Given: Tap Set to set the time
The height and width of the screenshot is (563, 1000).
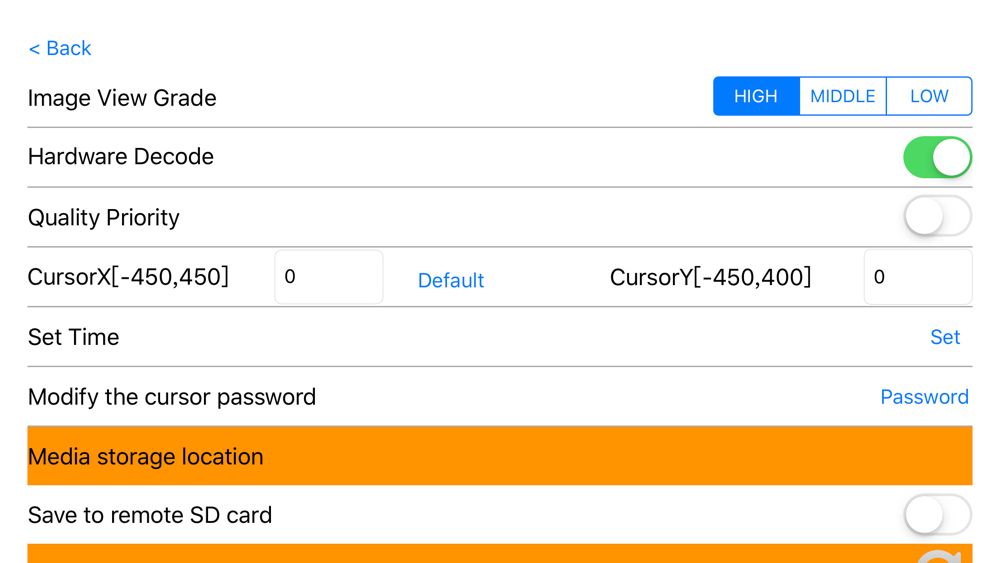Looking at the screenshot, I should click(x=945, y=337).
